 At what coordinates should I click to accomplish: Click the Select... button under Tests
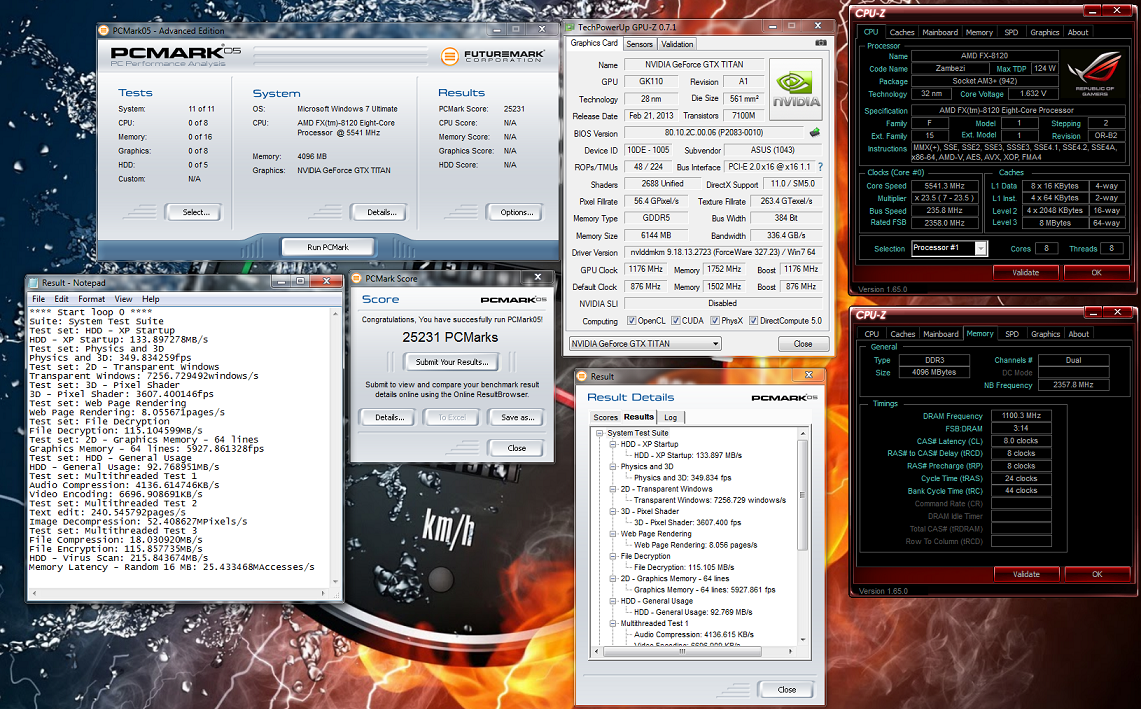click(x=196, y=213)
